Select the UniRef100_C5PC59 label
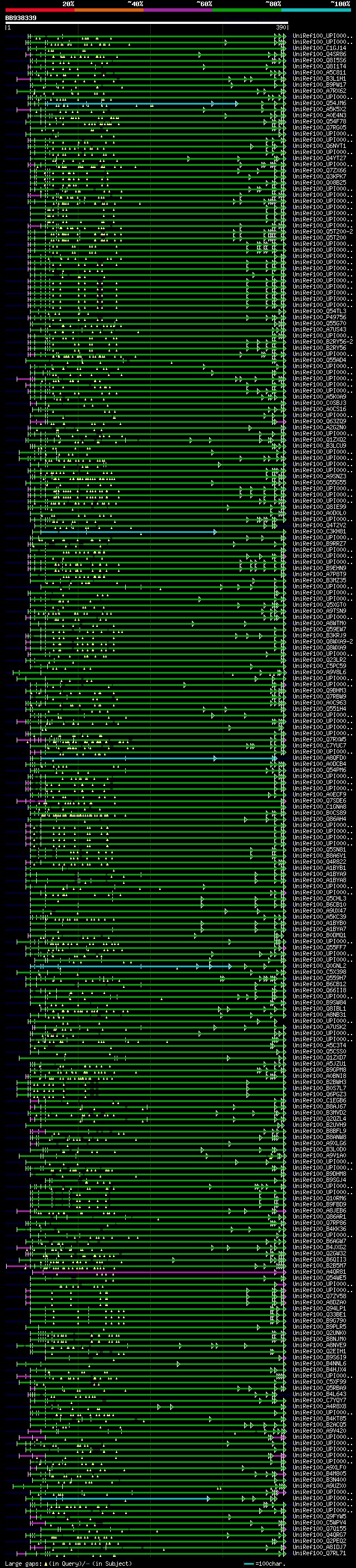 click(319, 666)
